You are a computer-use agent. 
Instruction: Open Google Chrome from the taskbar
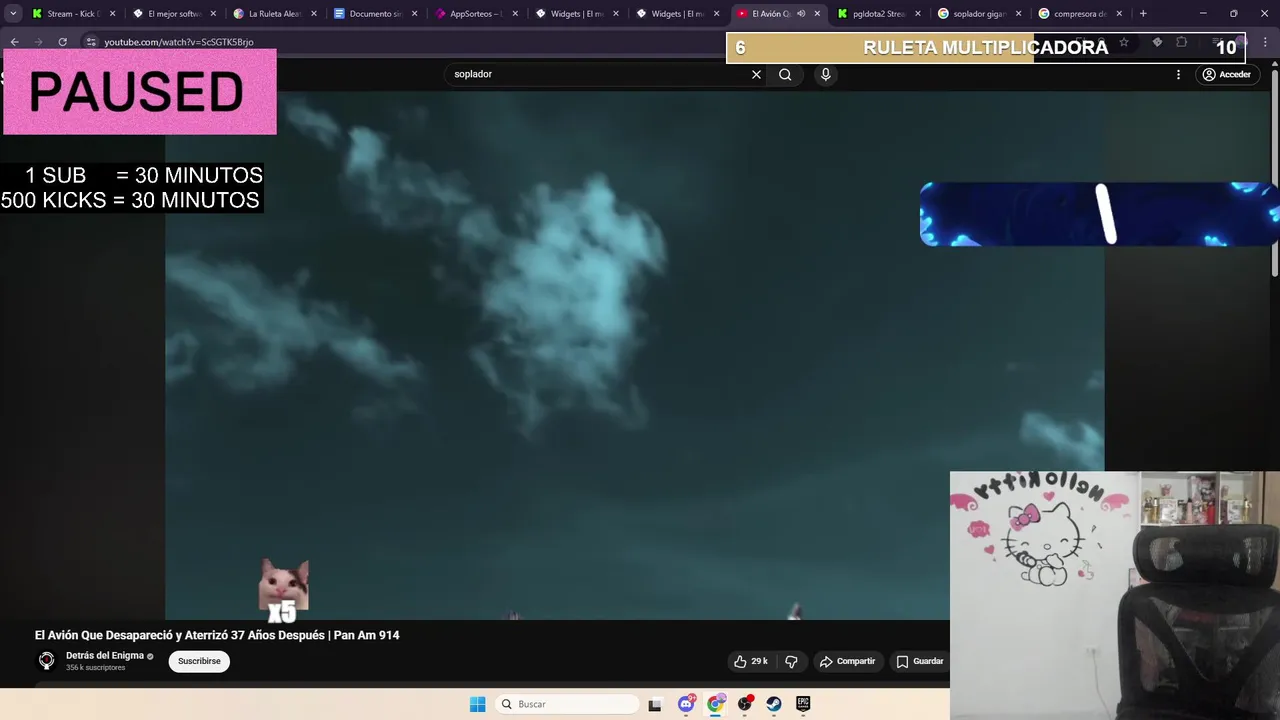coord(715,704)
